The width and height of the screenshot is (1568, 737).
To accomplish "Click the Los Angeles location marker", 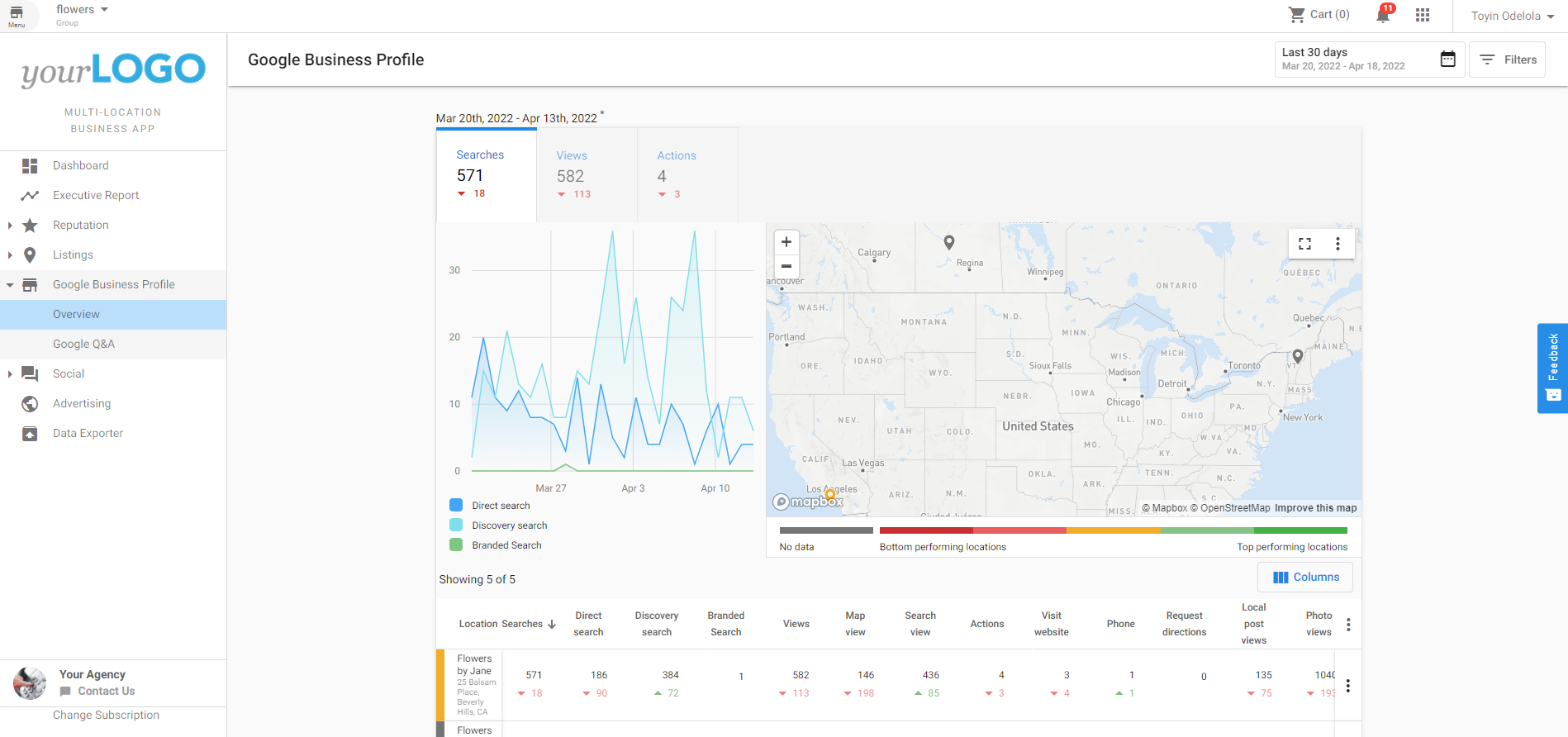I will tap(829, 494).
